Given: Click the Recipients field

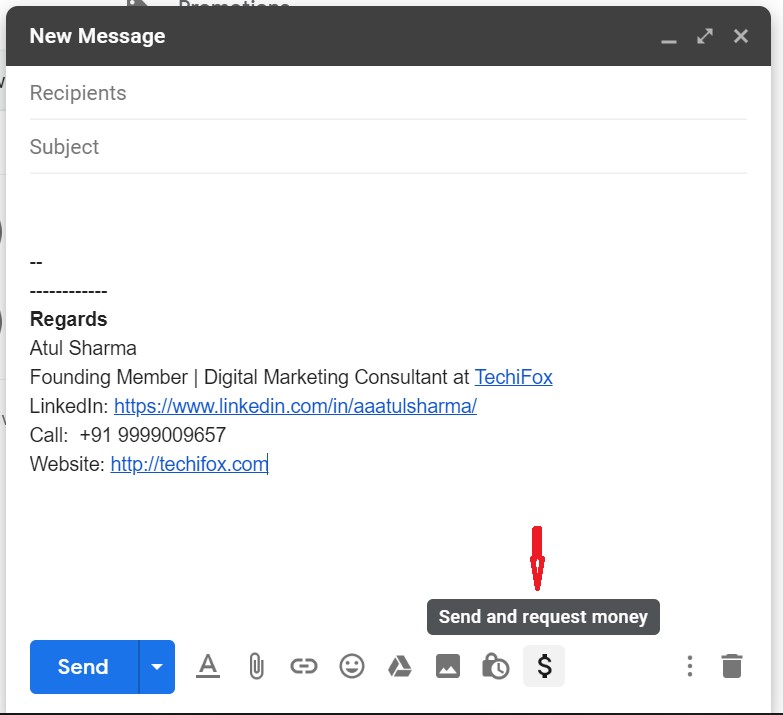Looking at the screenshot, I should pyautogui.click(x=388, y=93).
